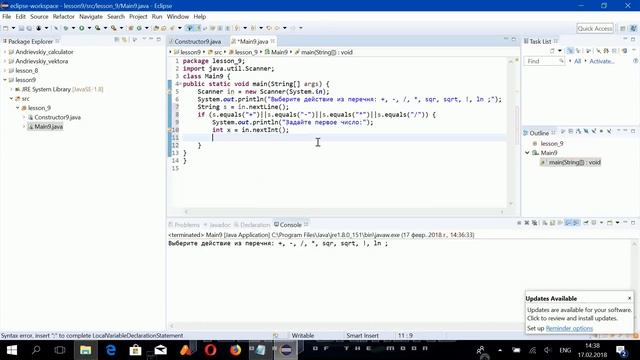Screen dimensions: 640x360
Task: Close the Updates Available popup
Action: [629, 298]
